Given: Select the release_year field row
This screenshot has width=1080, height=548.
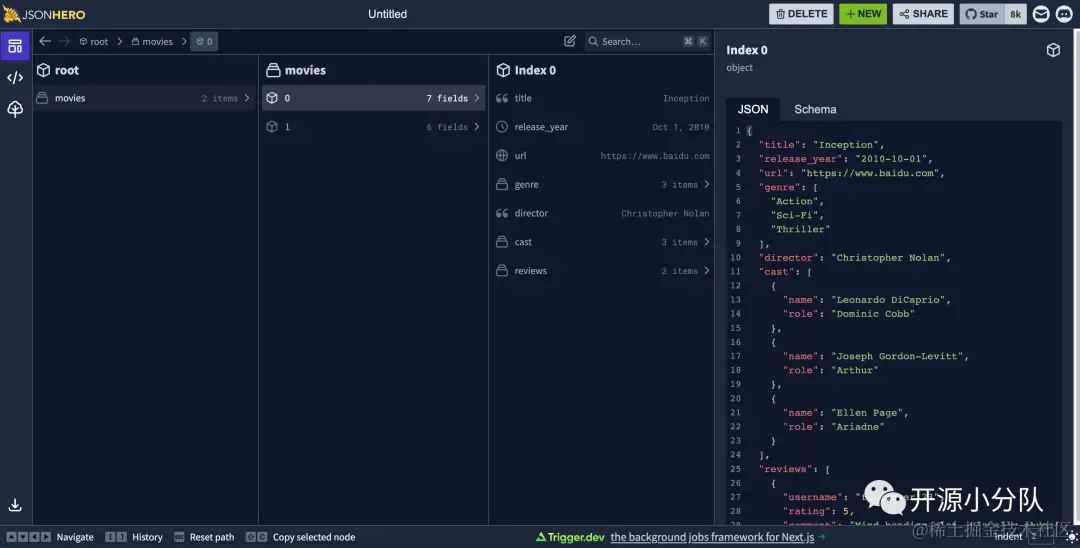Looking at the screenshot, I should click(x=602, y=127).
